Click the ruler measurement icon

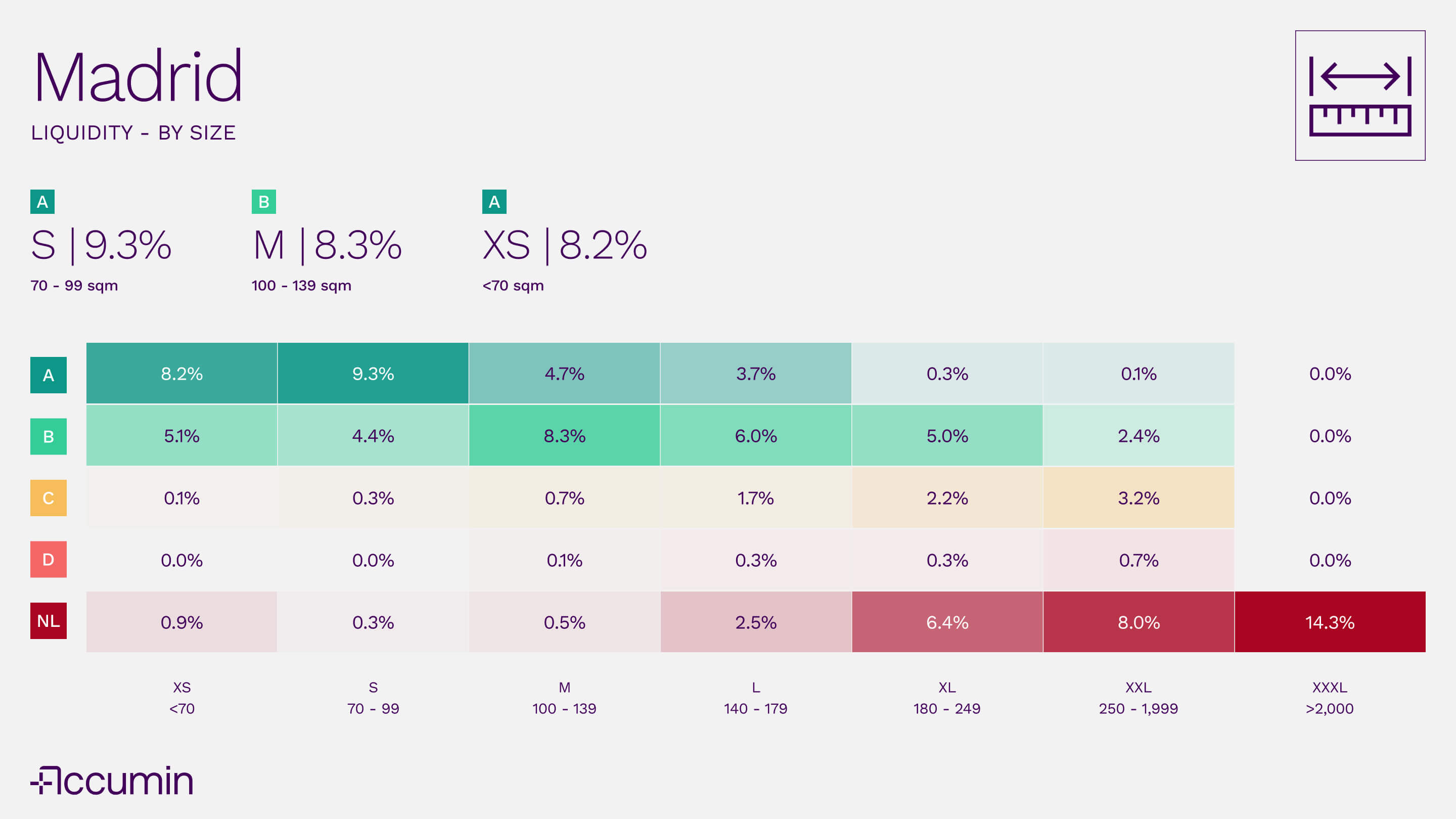pyautogui.click(x=1359, y=96)
